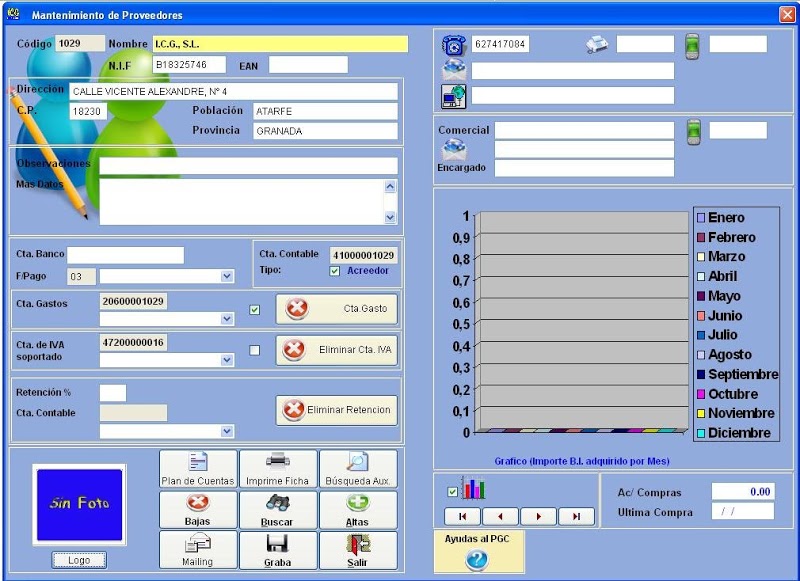Screen dimensions: 800x581
Task: Click the Código field 1029
Action: coord(80,43)
